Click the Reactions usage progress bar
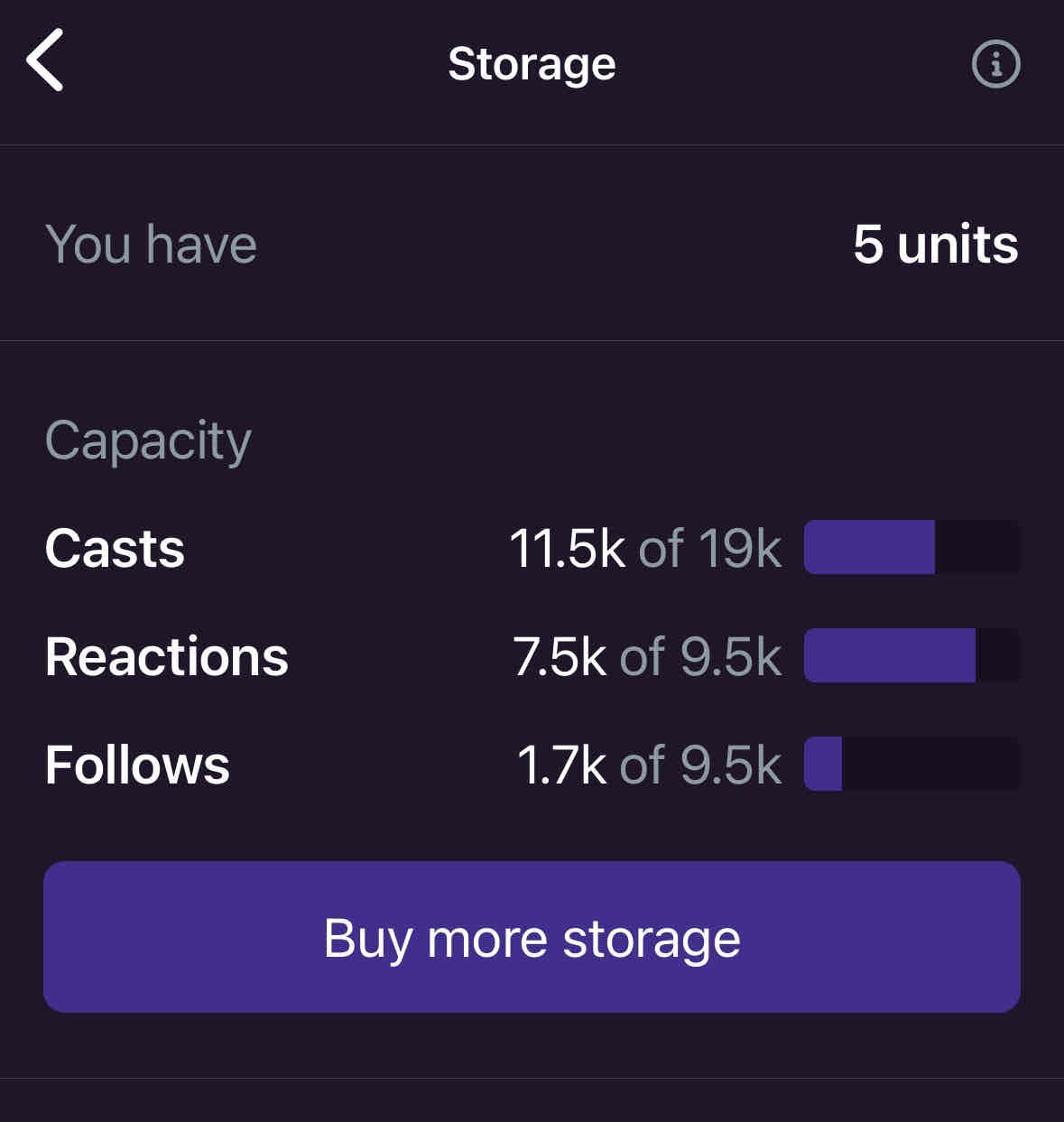Image resolution: width=1064 pixels, height=1122 pixels. tap(911, 655)
